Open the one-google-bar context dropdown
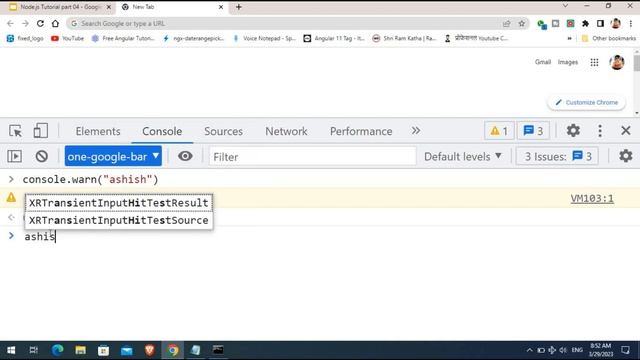The image size is (640, 360). pos(113,156)
